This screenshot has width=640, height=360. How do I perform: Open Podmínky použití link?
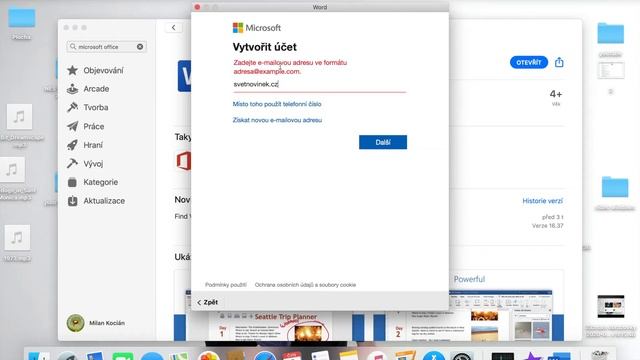(226, 285)
